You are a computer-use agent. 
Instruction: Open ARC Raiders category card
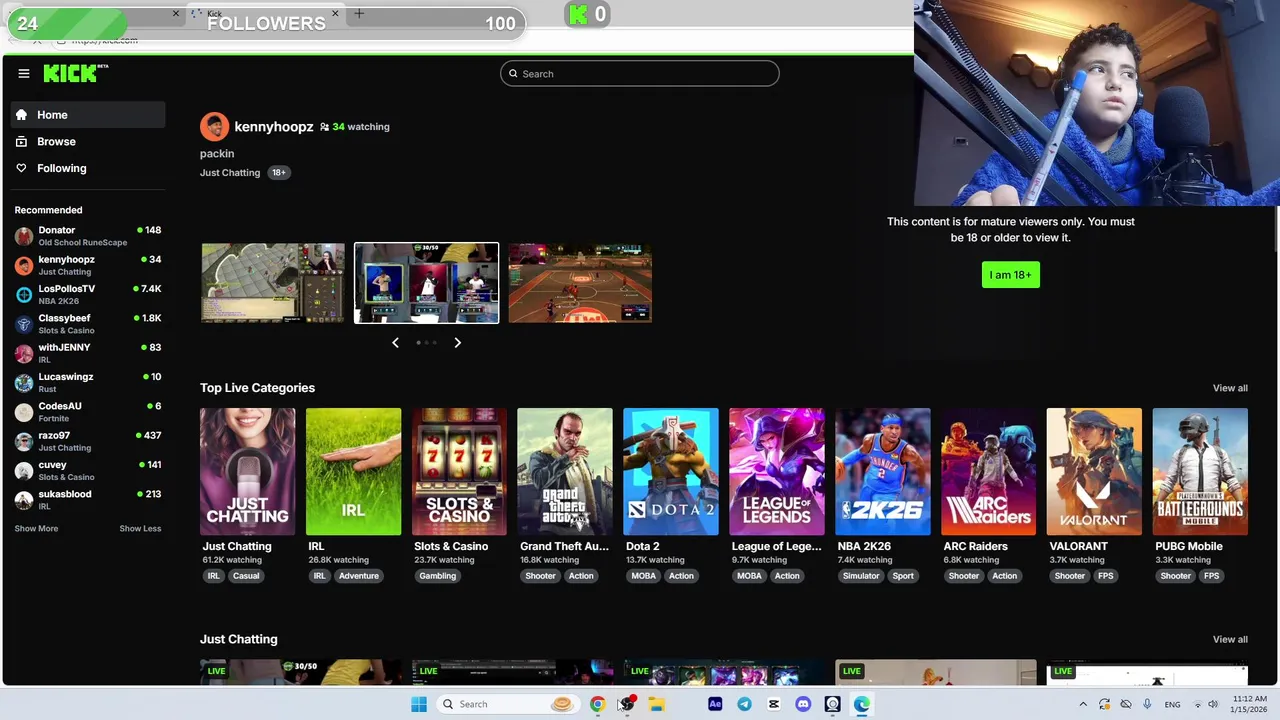[x=989, y=471]
